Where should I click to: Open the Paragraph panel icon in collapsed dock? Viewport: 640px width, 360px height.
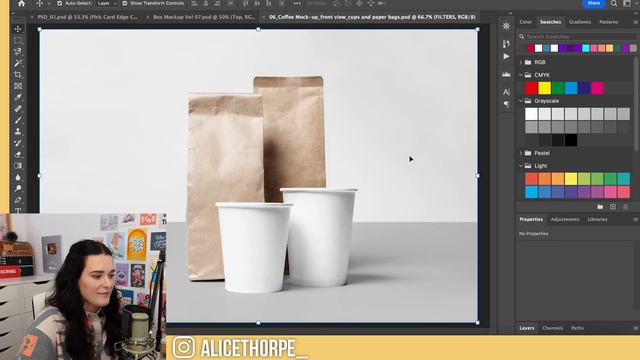(x=506, y=104)
